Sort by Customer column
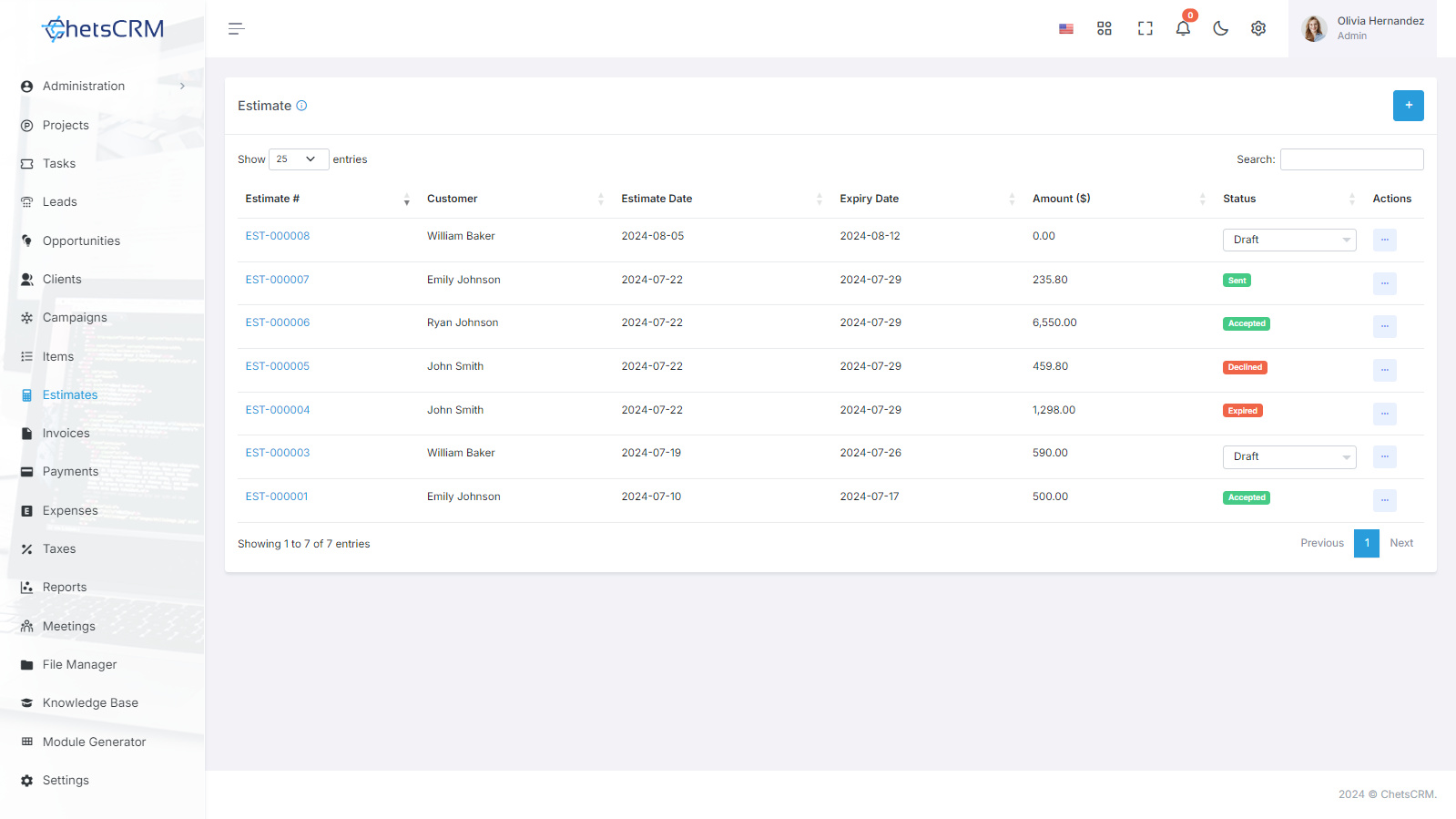 tap(514, 199)
